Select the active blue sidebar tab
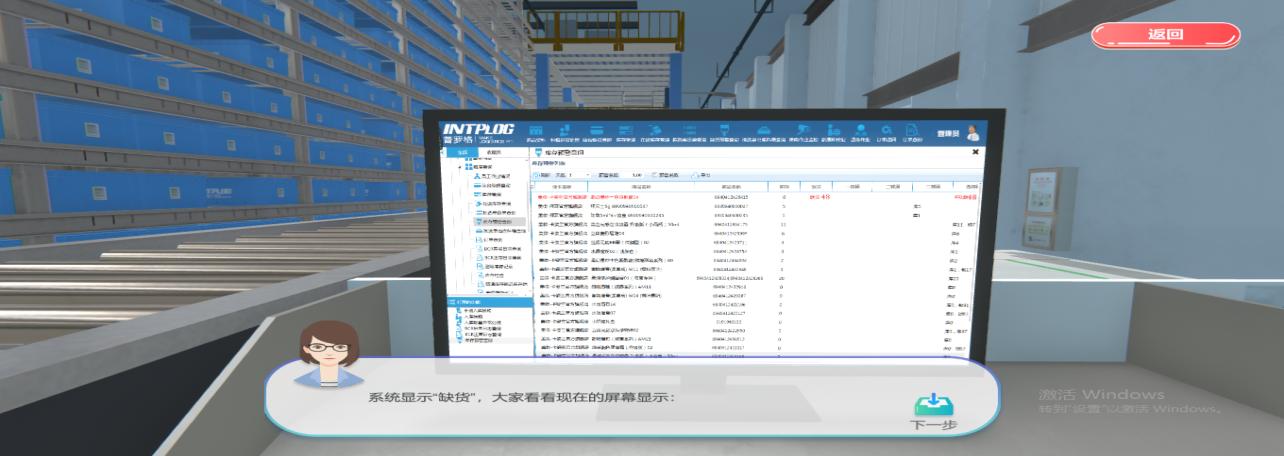1284x456 pixels. pyautogui.click(x=460, y=152)
